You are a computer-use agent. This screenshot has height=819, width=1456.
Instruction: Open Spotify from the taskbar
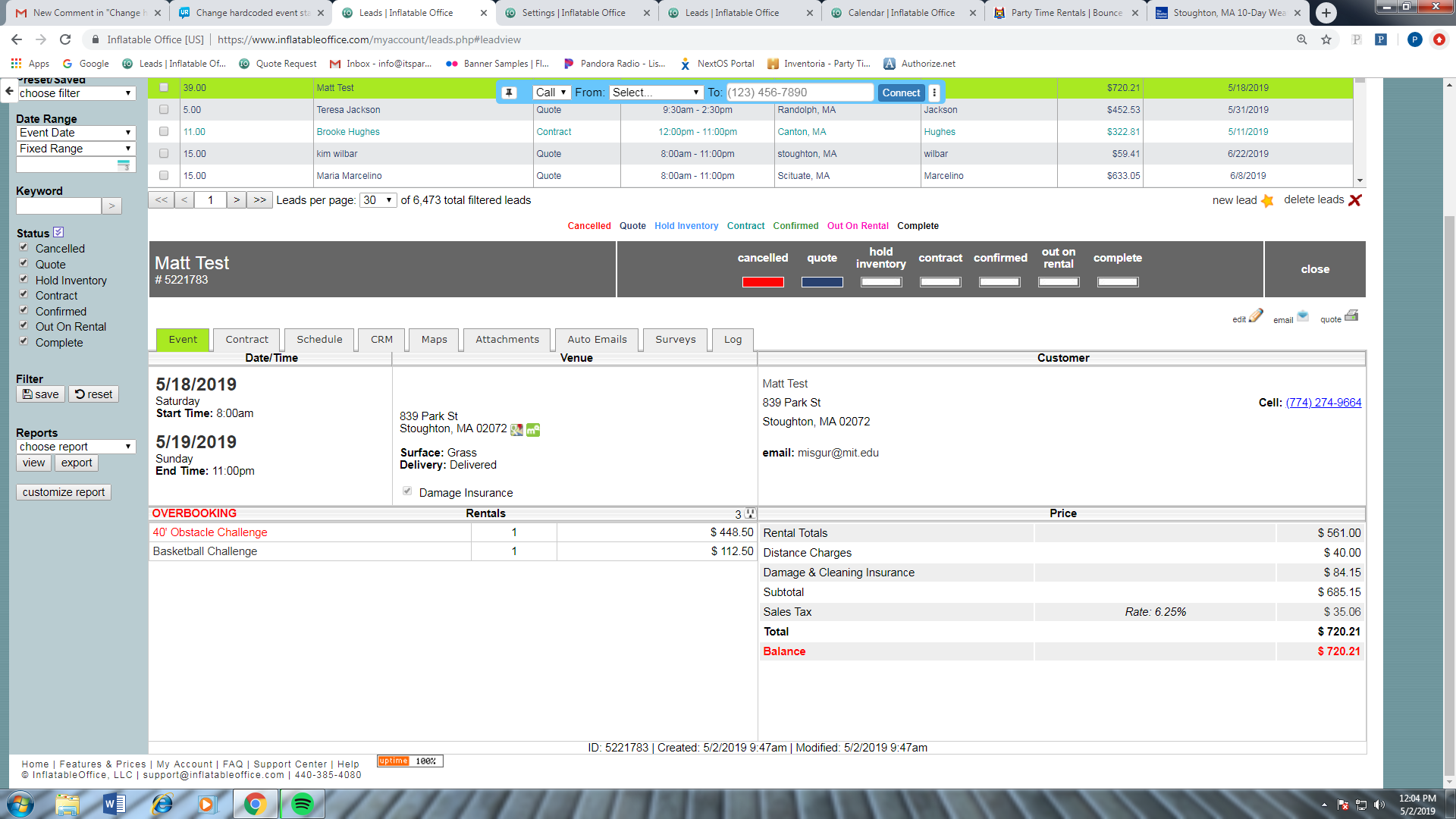point(302,804)
